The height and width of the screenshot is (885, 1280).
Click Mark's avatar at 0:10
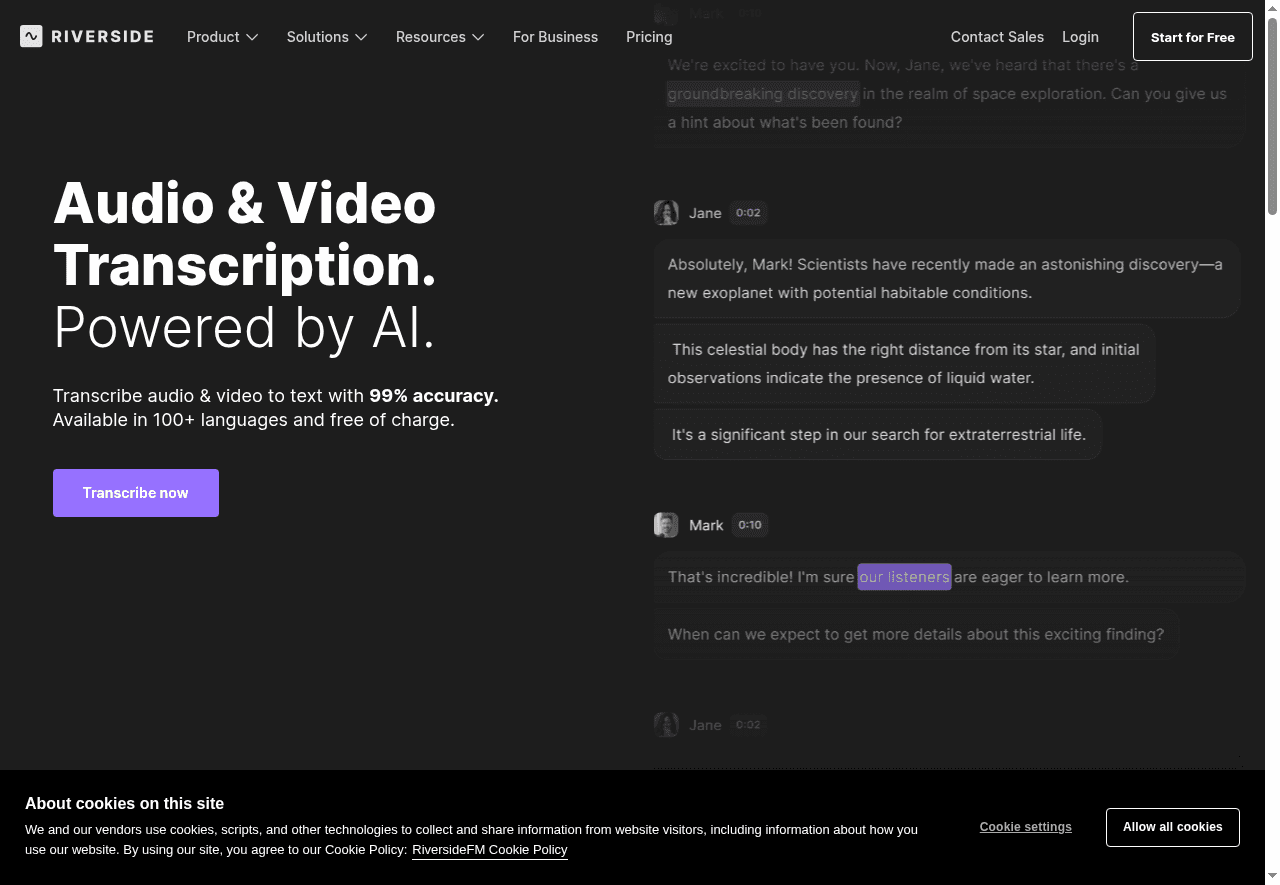pos(666,525)
